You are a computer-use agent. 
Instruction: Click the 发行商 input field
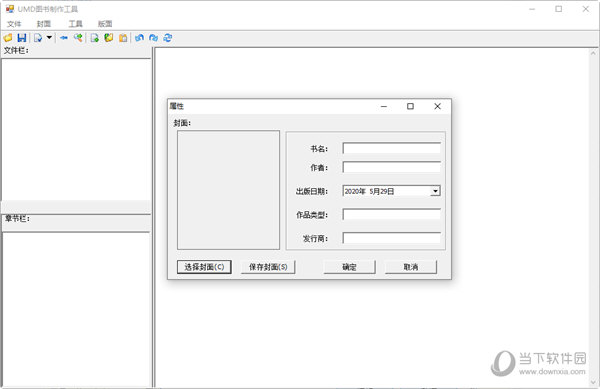391,238
